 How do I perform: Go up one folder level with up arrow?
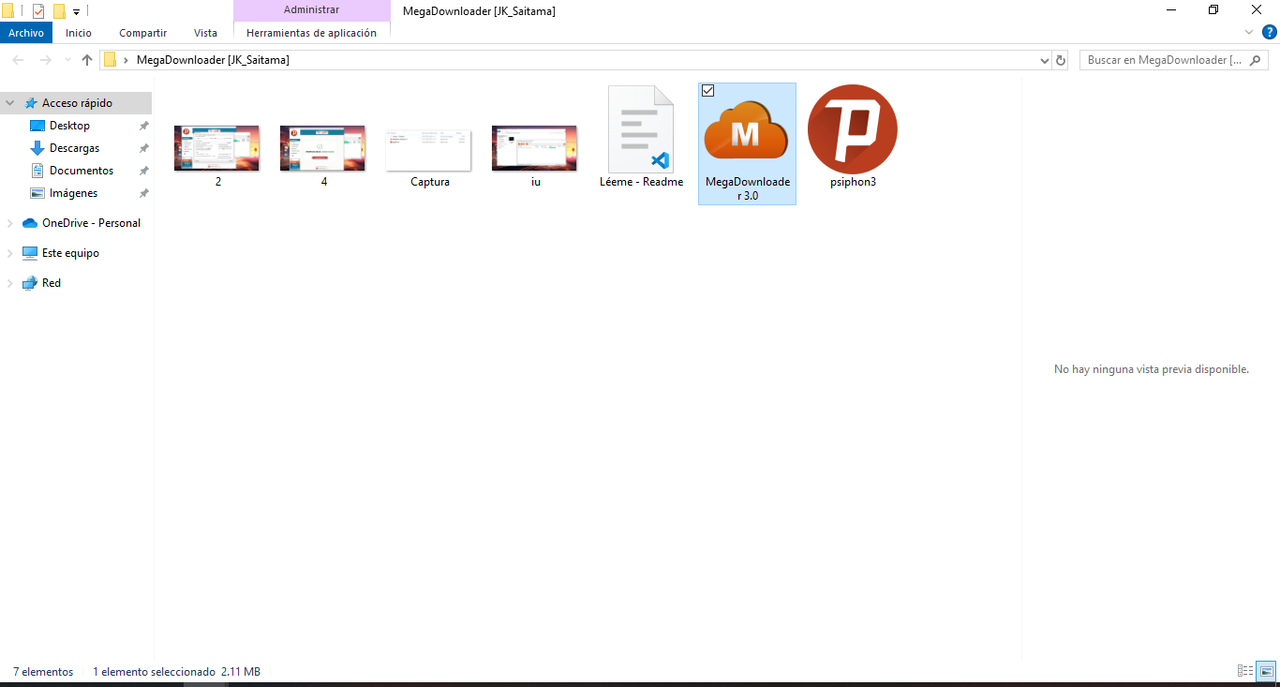click(x=87, y=60)
